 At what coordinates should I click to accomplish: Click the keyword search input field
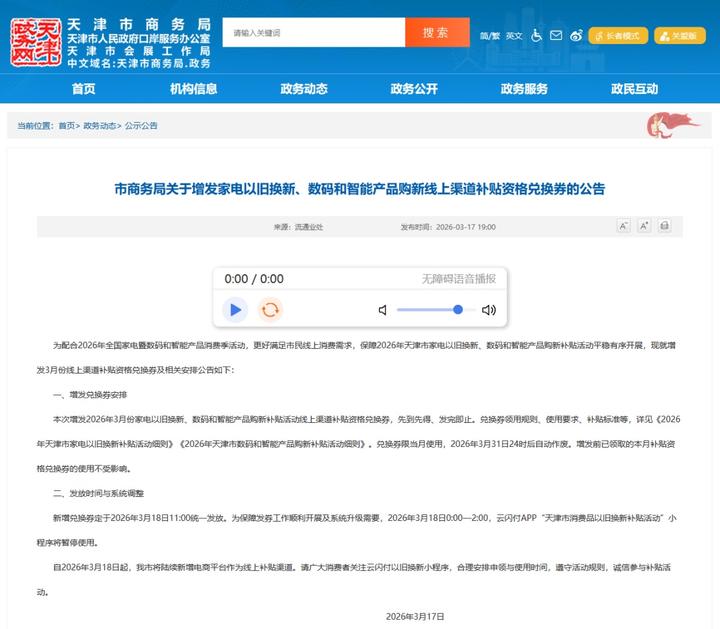coord(313,33)
